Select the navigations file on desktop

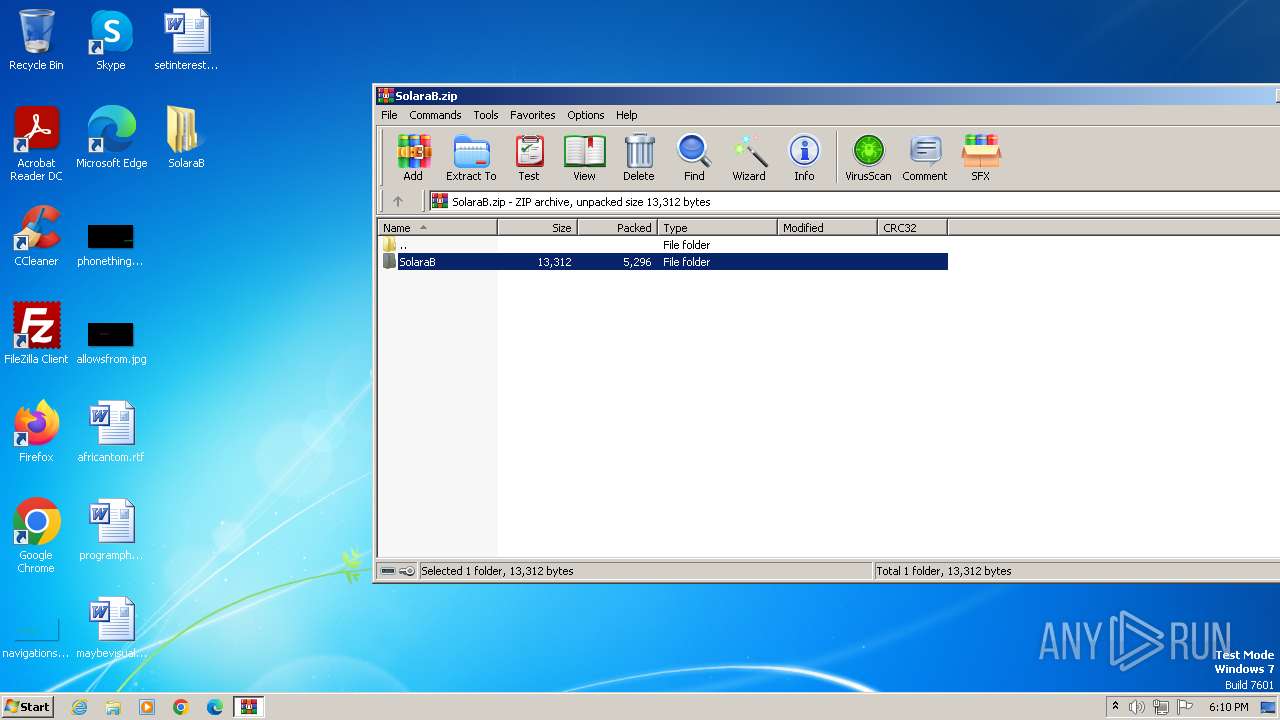pyautogui.click(x=36, y=638)
